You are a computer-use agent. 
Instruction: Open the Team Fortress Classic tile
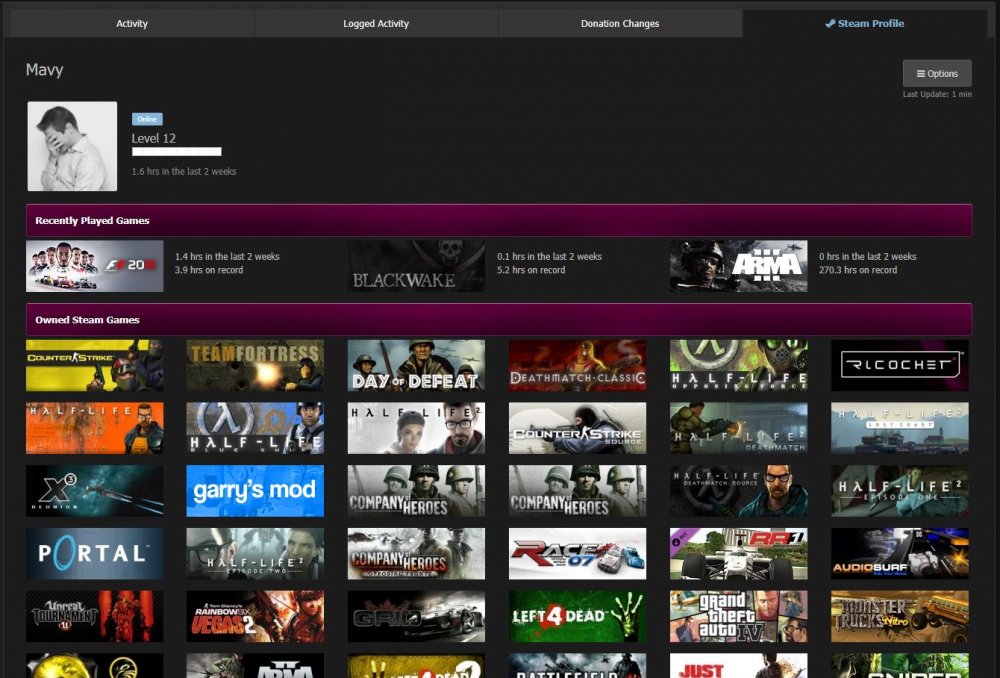[x=255, y=365]
